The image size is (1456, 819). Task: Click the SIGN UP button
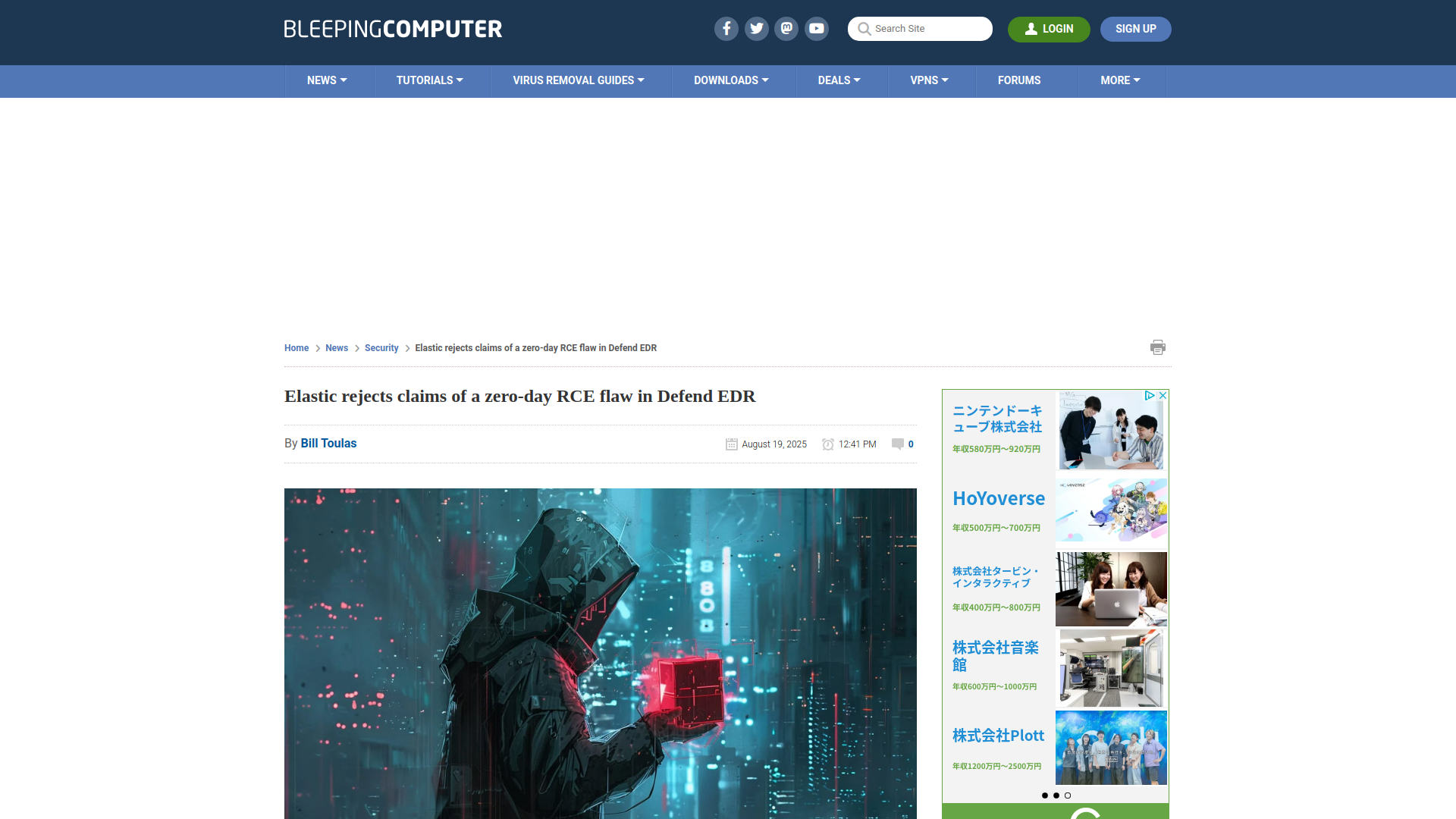click(1135, 29)
